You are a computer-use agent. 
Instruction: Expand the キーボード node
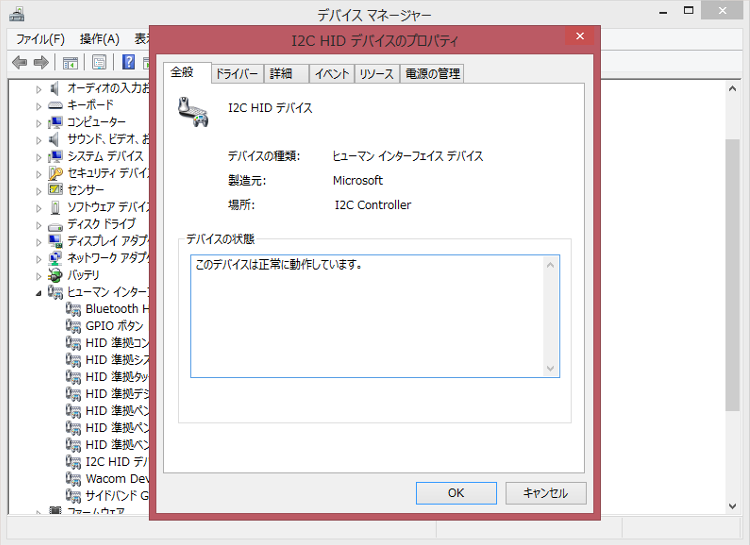point(39,106)
